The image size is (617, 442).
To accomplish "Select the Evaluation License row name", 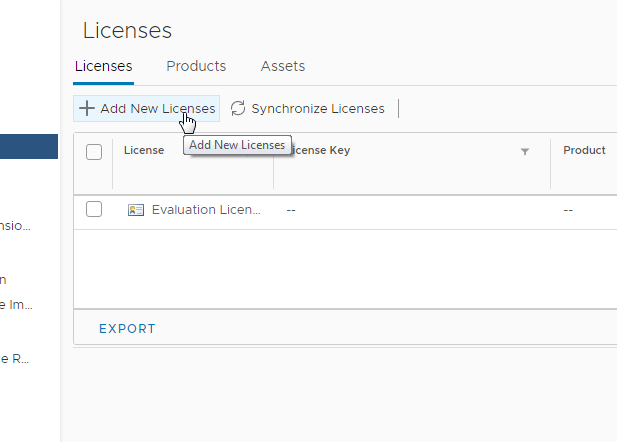I will [206, 210].
